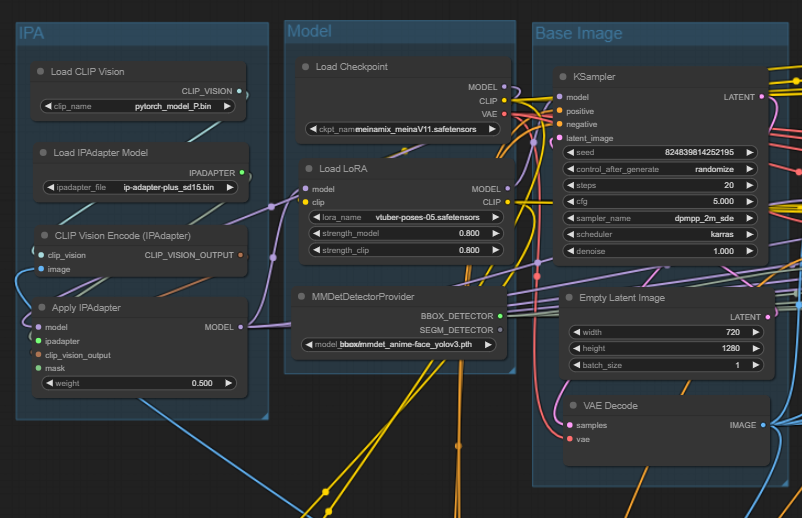Collapse the CLIP Vision Encode (IPAdapter) node dot
Screen dimensions: 802x518
pos(44,235)
